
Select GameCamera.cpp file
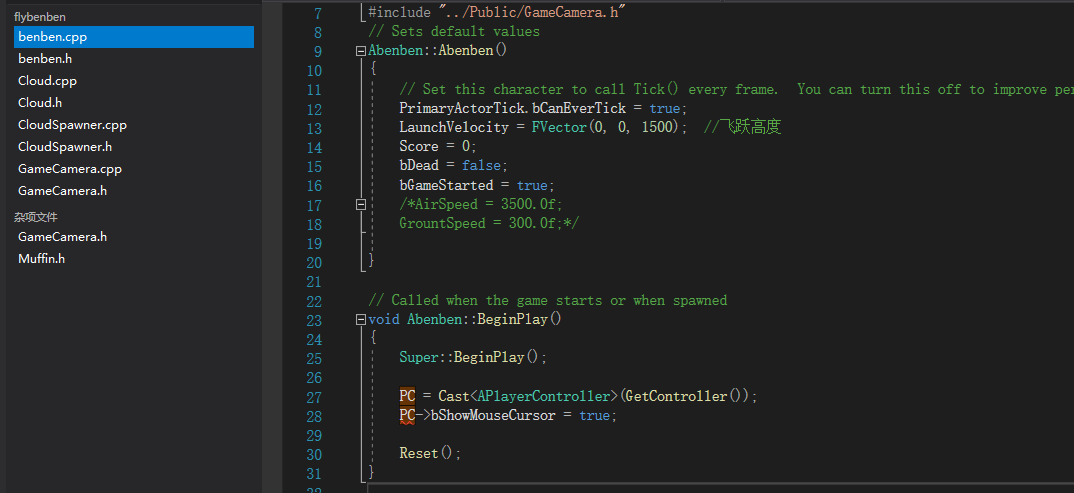point(70,168)
